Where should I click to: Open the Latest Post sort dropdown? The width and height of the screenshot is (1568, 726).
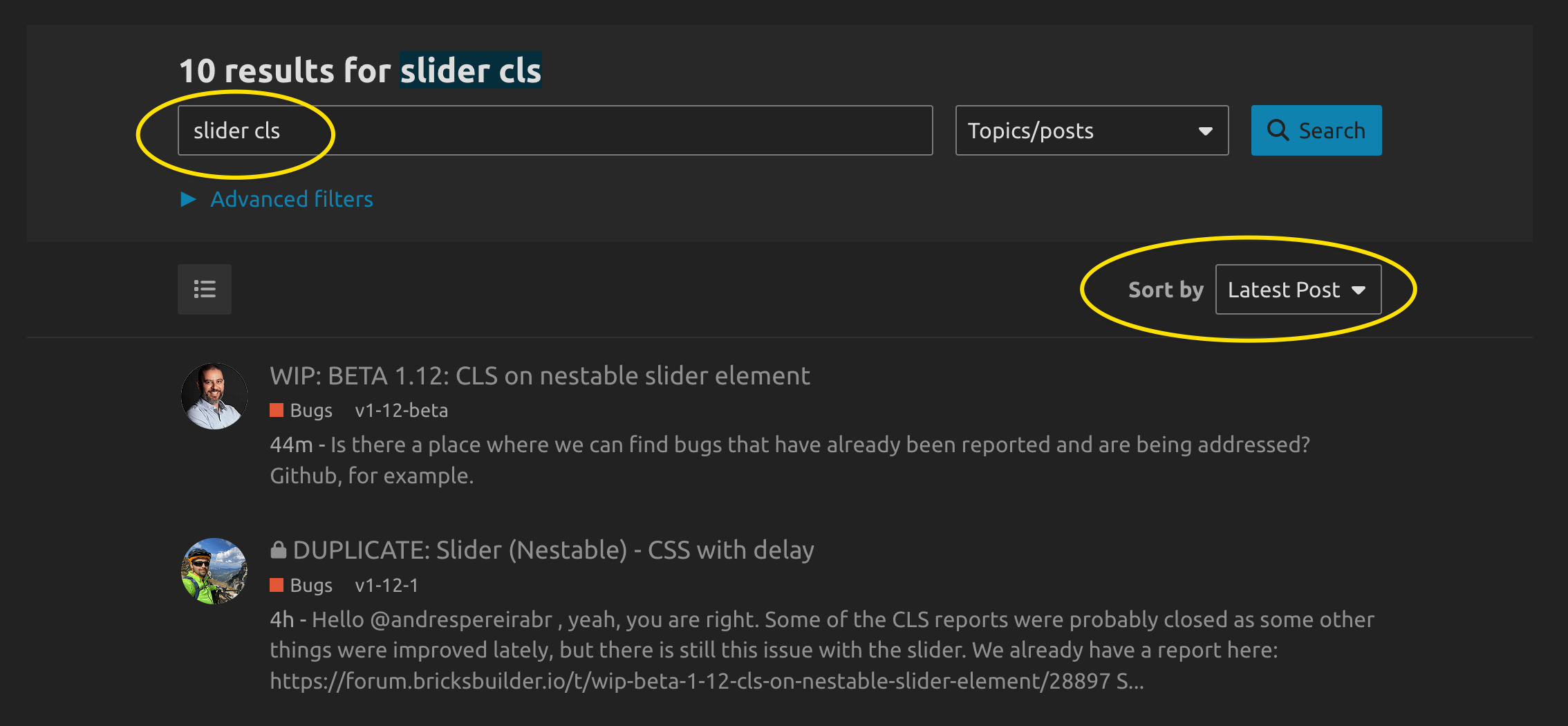click(1298, 289)
